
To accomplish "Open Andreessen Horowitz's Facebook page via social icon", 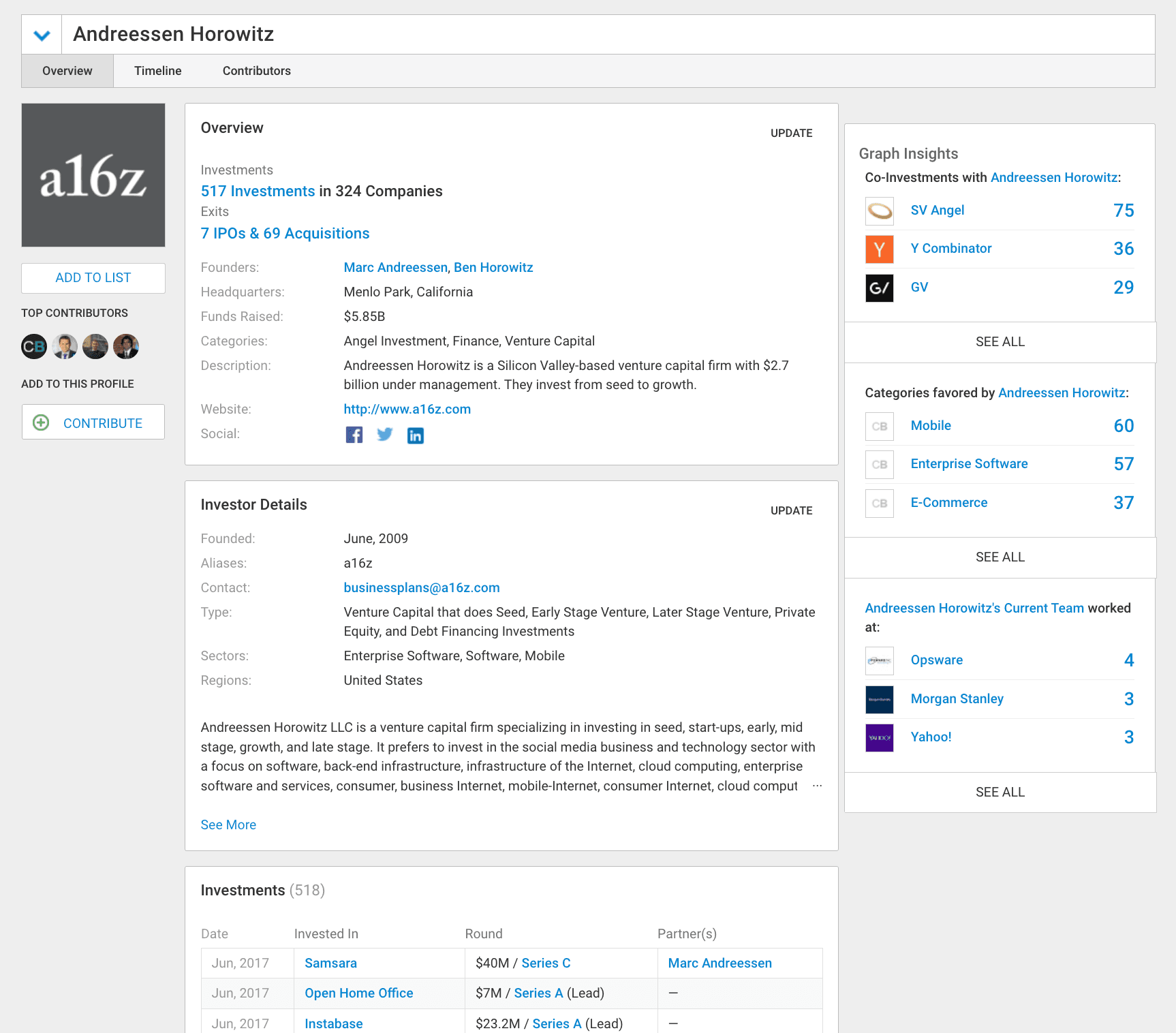I will coord(354,435).
